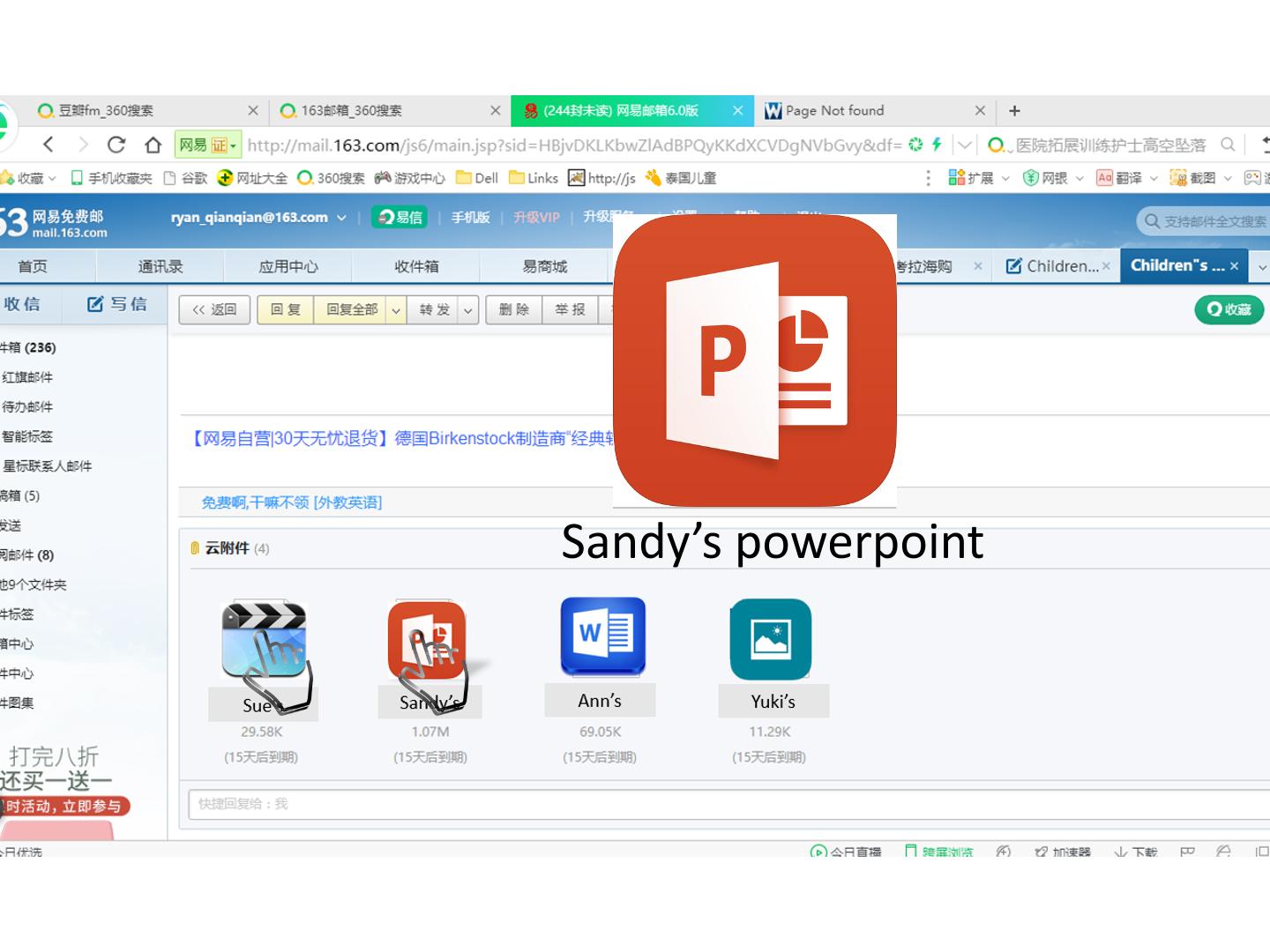Open the 网易自营 Birkenstock promotion link

[x=402, y=438]
